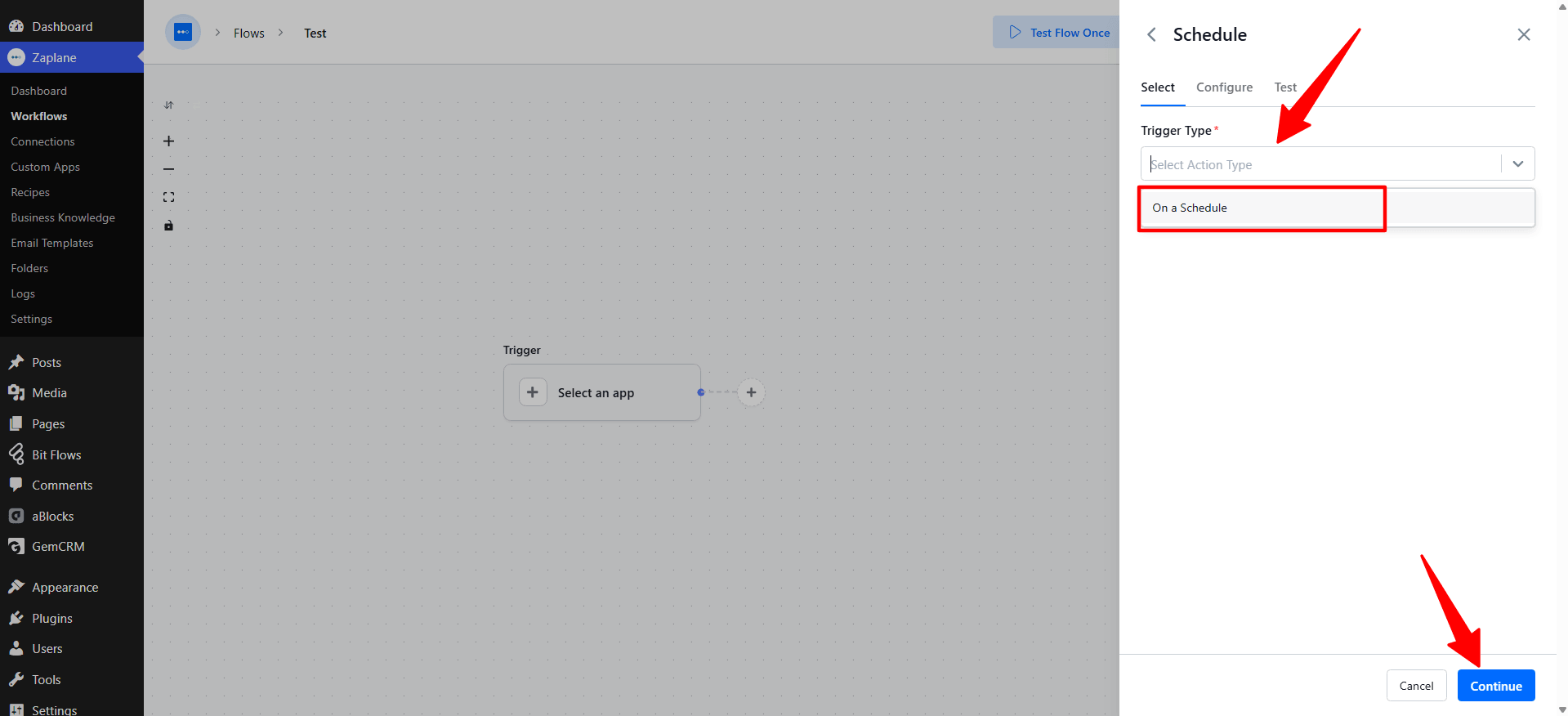1568x716 pixels.
Task: Click the Continue button
Action: 1496,686
